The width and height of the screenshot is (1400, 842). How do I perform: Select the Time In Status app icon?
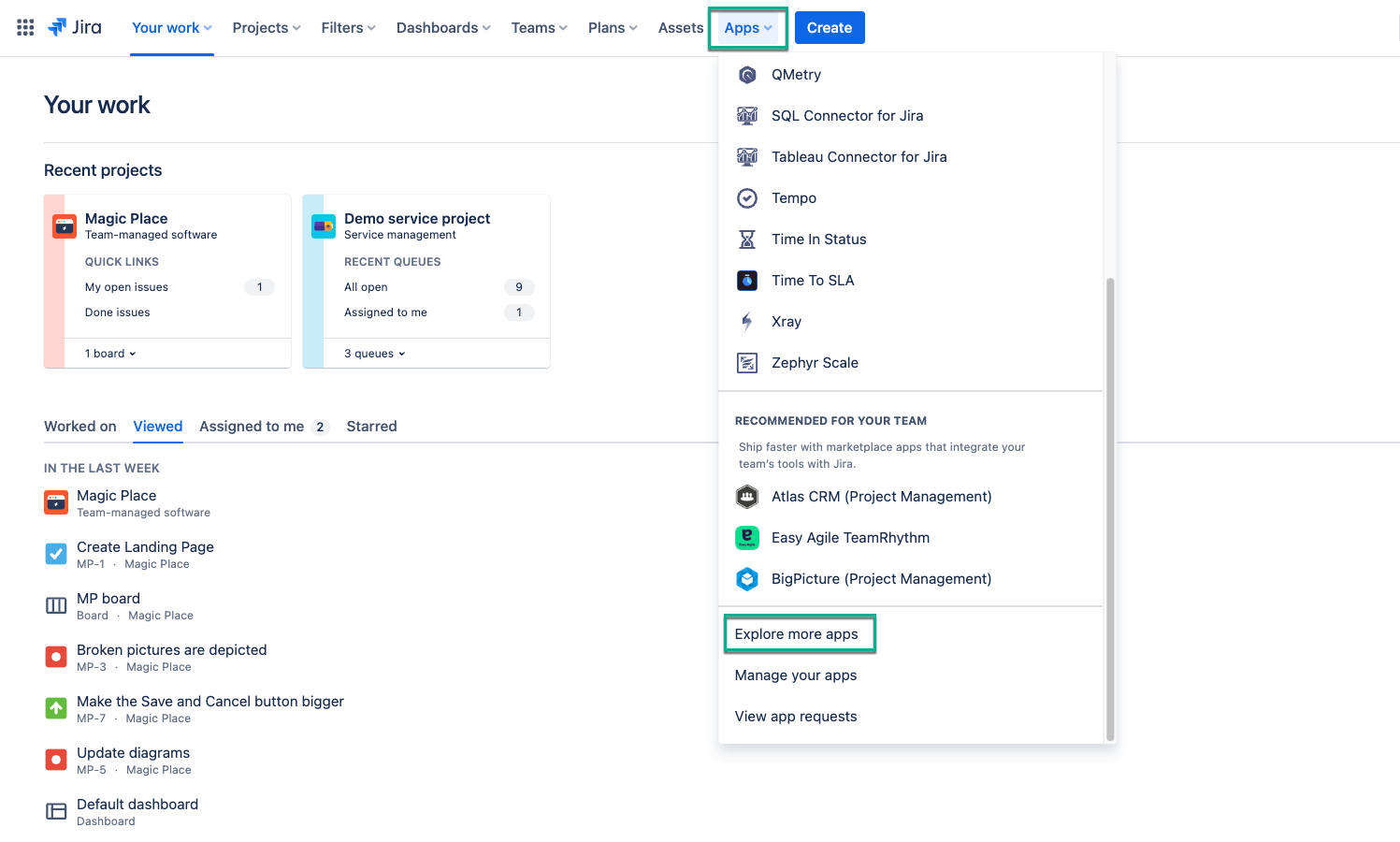(x=746, y=239)
